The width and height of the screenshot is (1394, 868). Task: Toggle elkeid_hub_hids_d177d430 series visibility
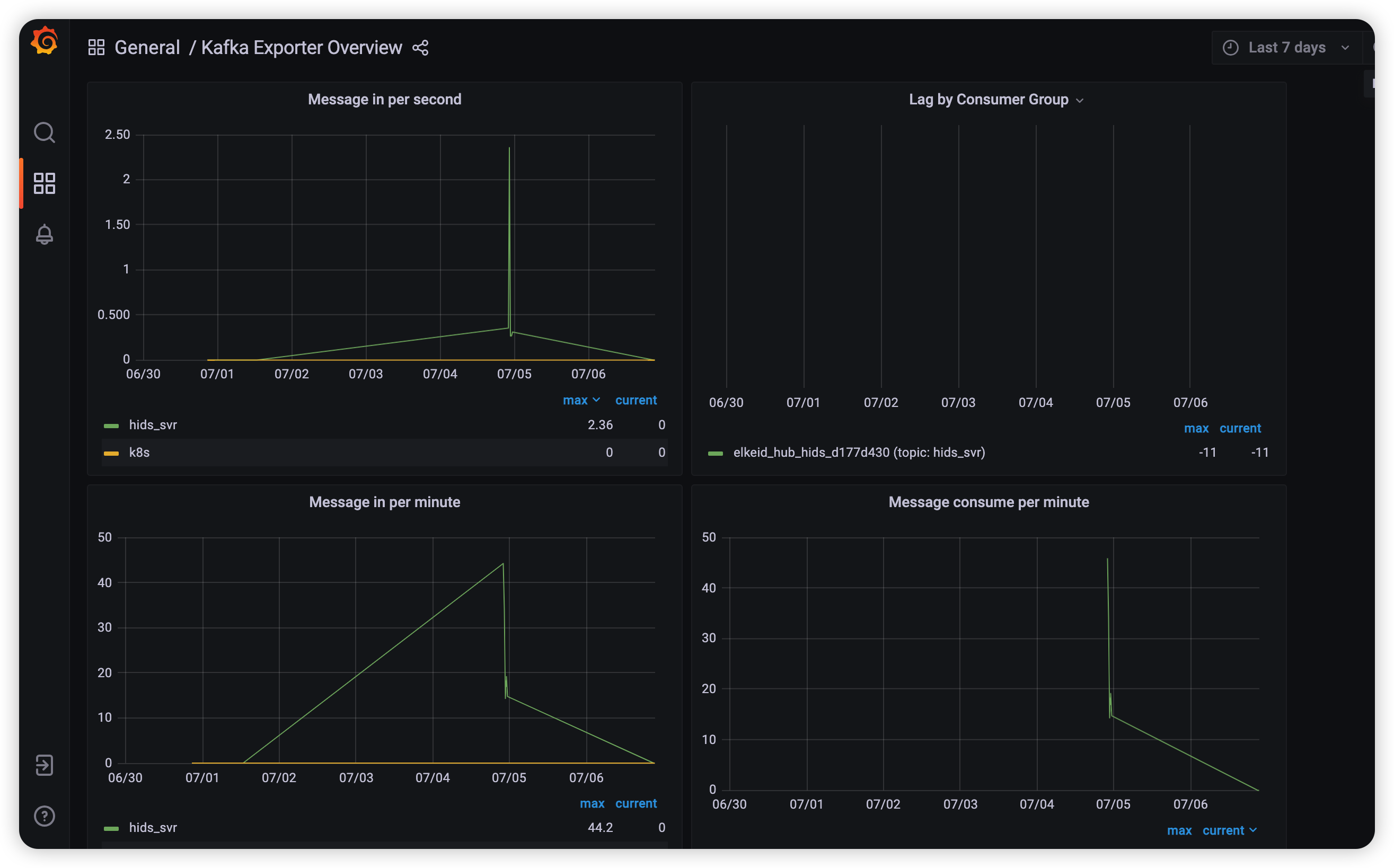pyautogui.click(x=858, y=453)
